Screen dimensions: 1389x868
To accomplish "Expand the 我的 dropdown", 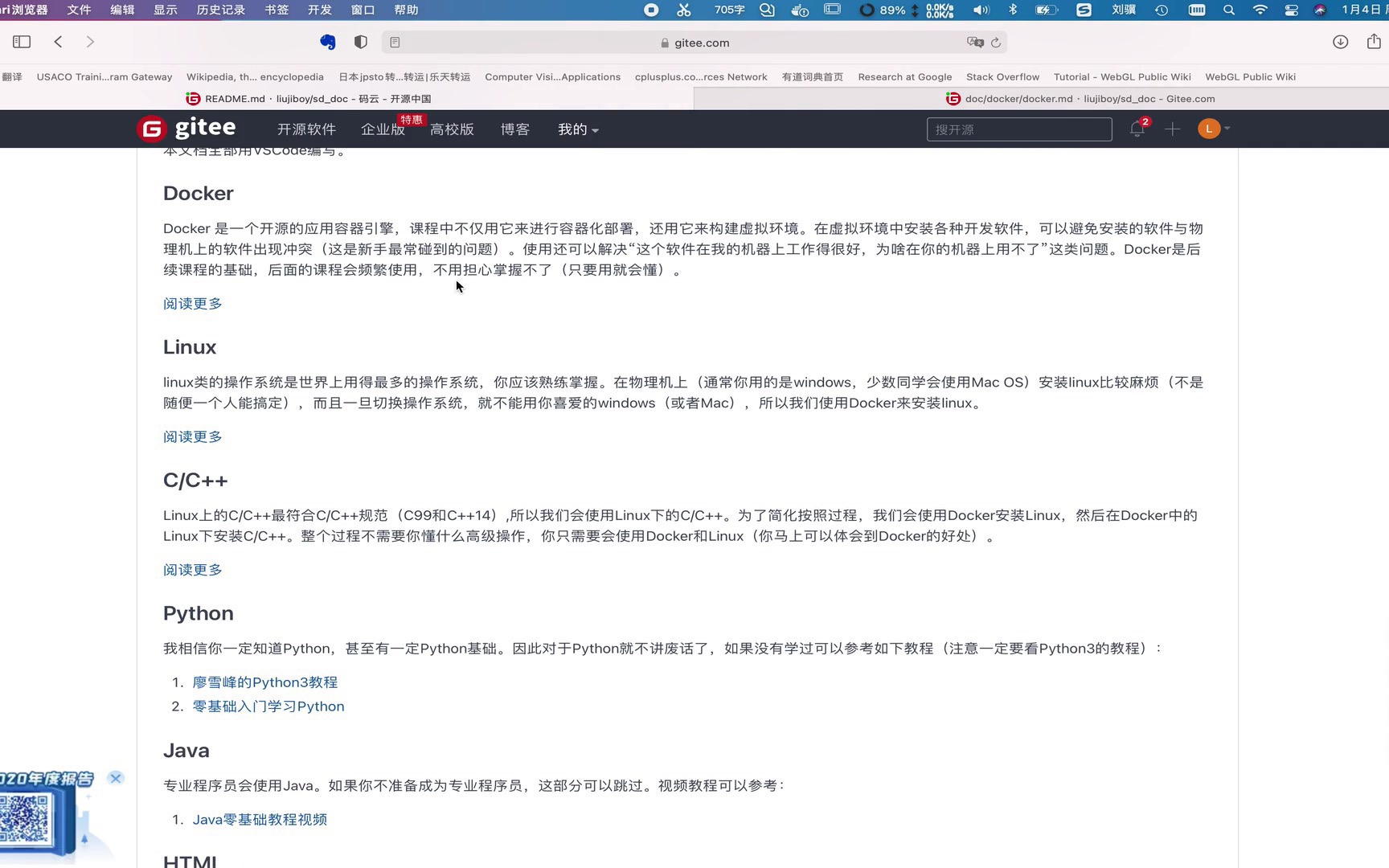I will tap(578, 129).
